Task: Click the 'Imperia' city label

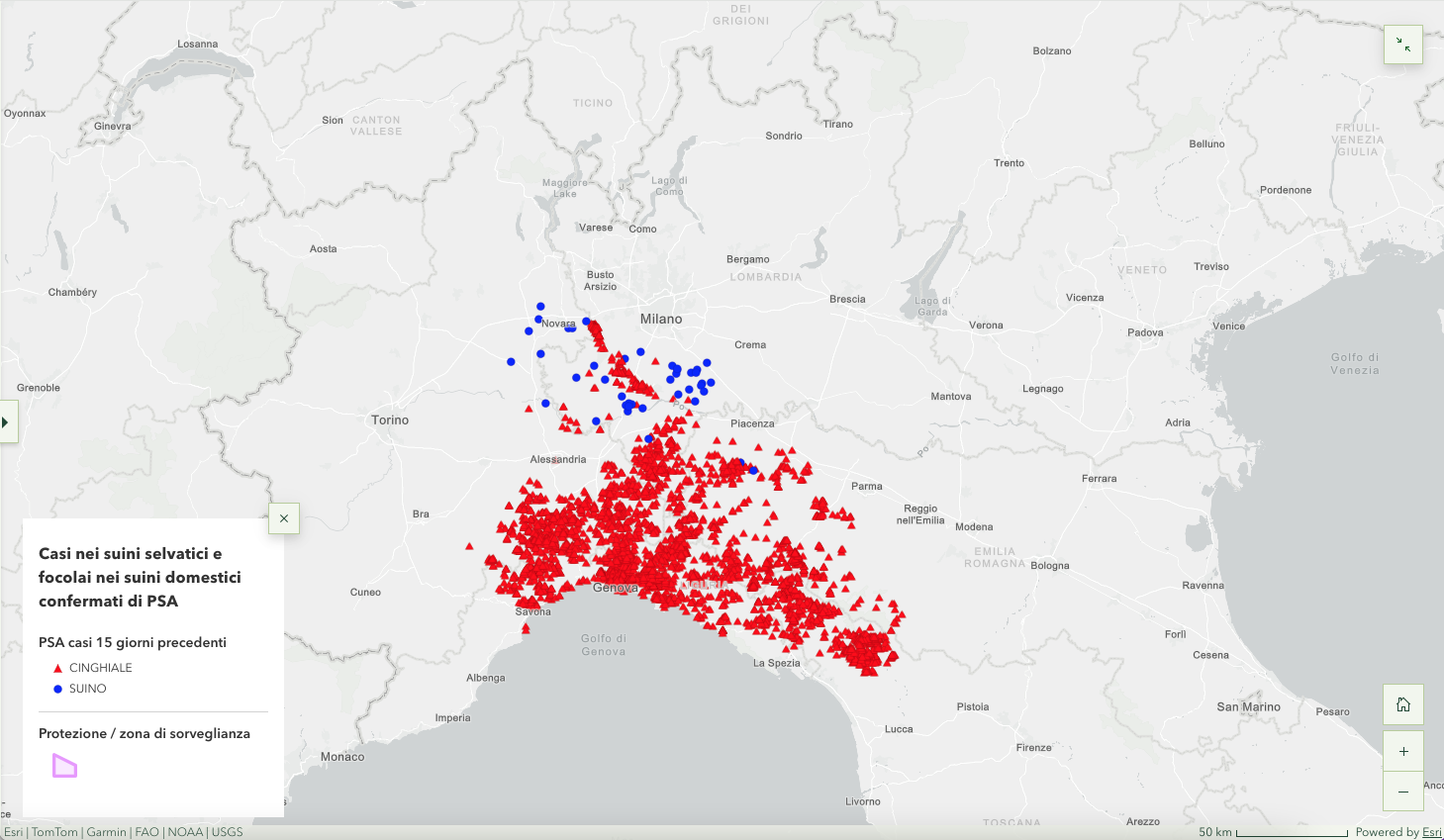Action: click(453, 717)
